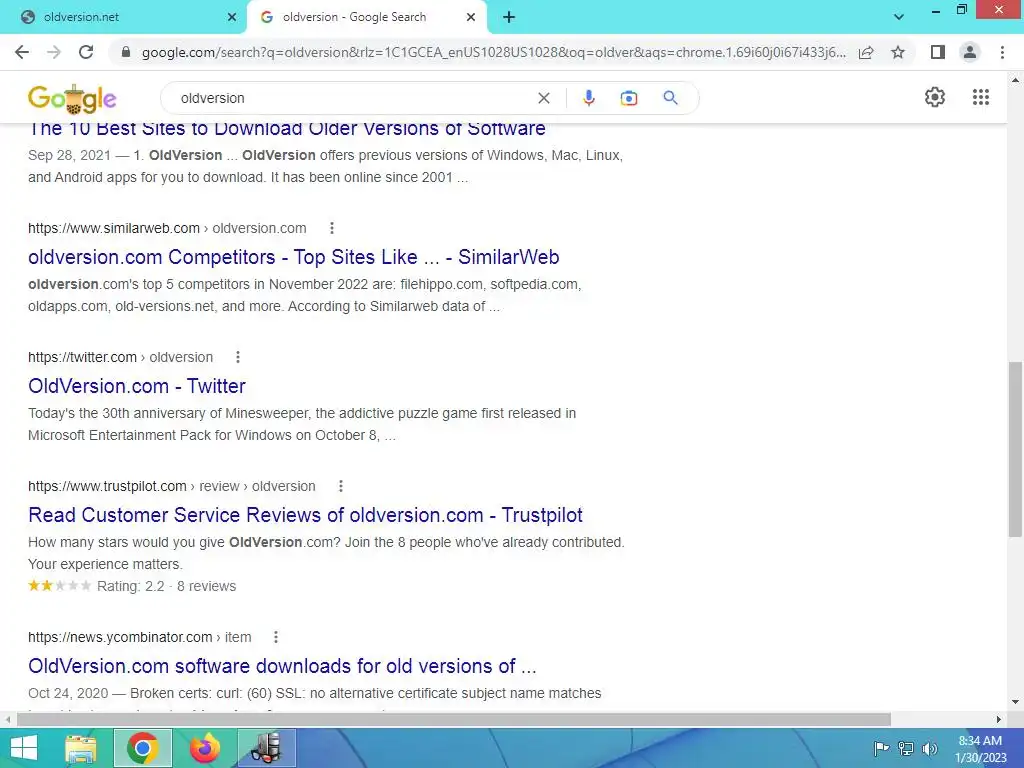Click the taskbar clock 8:34 AM

[x=980, y=741]
